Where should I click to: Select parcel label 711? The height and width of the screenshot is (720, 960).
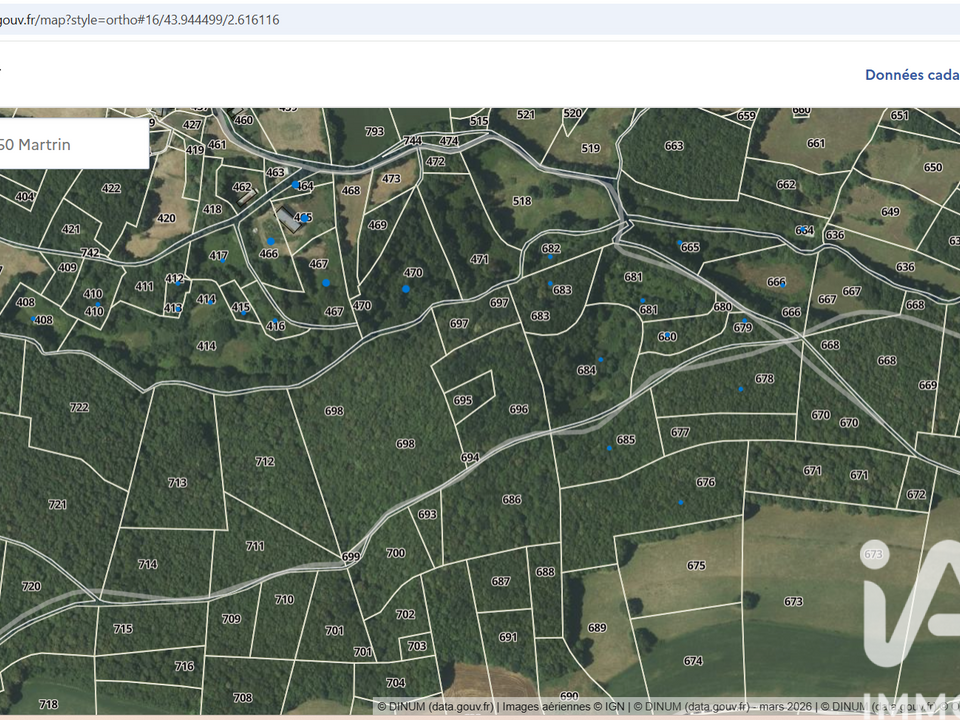(x=255, y=546)
